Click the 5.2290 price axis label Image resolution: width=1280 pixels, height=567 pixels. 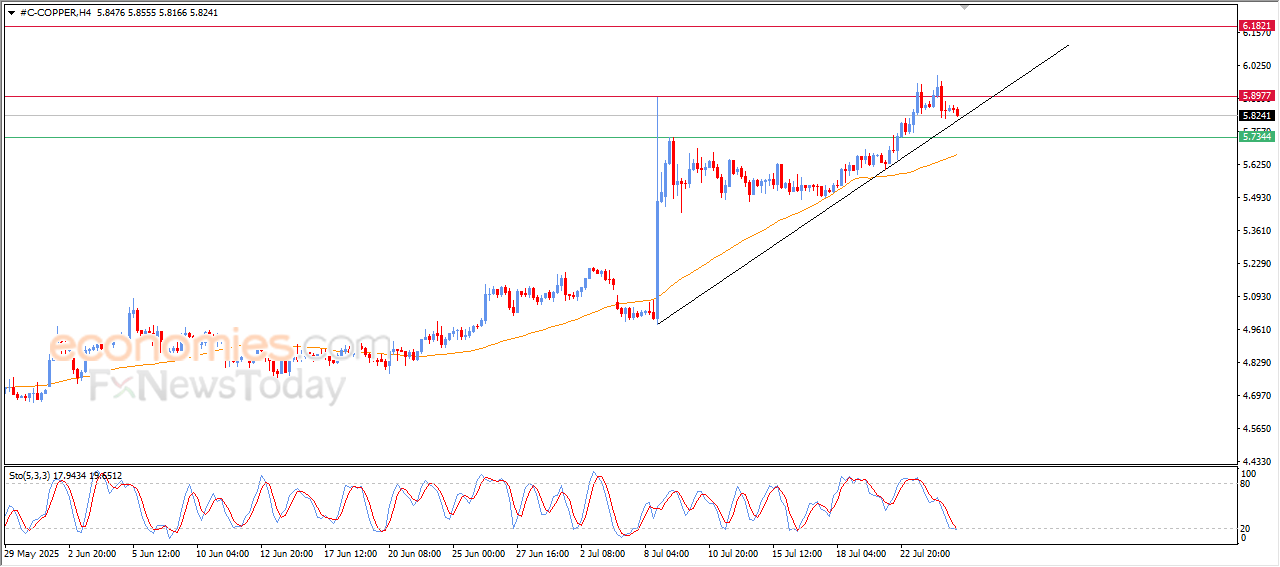click(x=1257, y=264)
